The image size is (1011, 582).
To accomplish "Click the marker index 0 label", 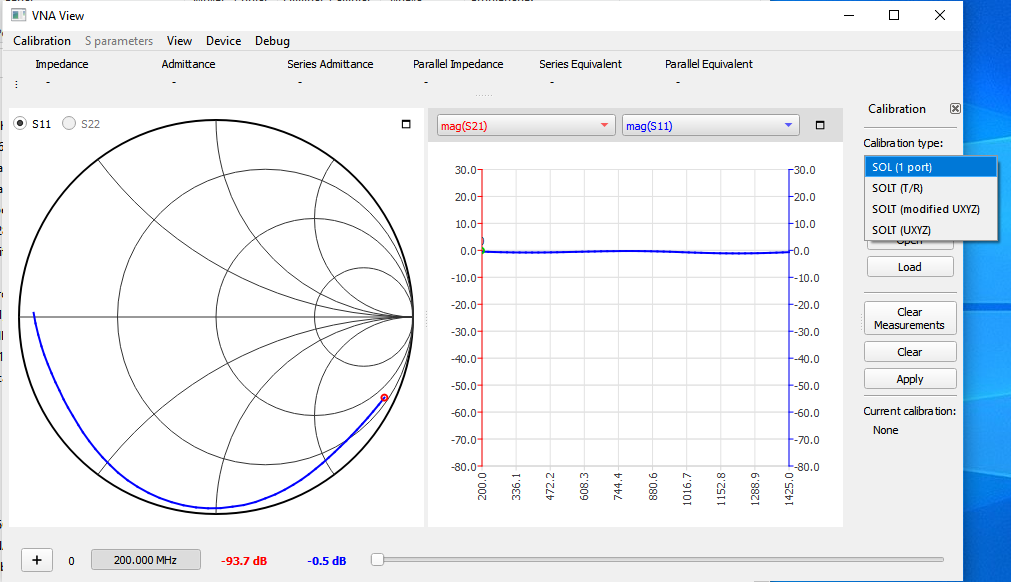I will (x=72, y=561).
